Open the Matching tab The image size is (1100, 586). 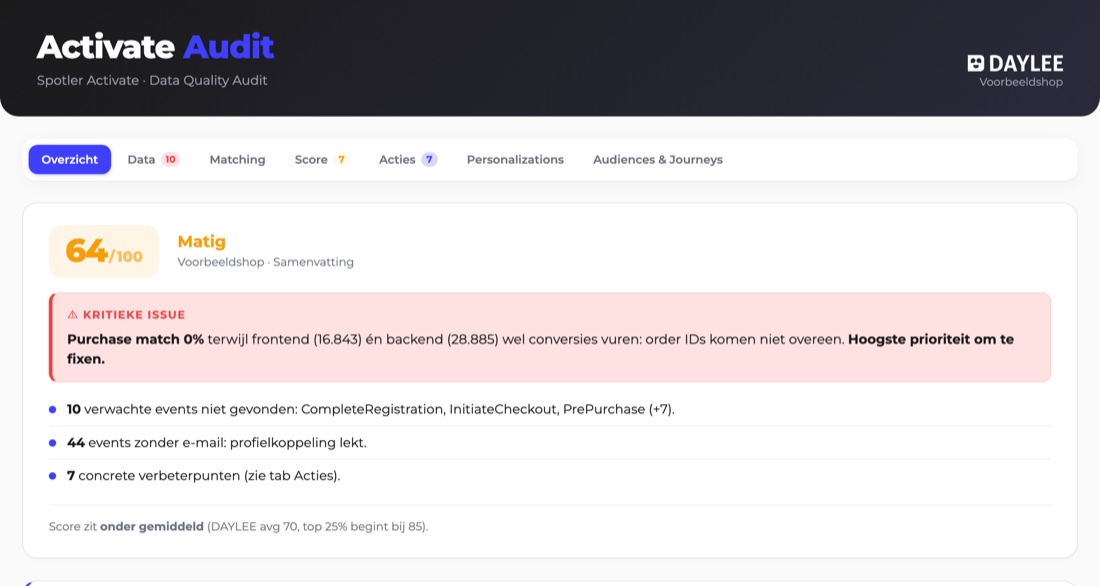click(x=237, y=159)
